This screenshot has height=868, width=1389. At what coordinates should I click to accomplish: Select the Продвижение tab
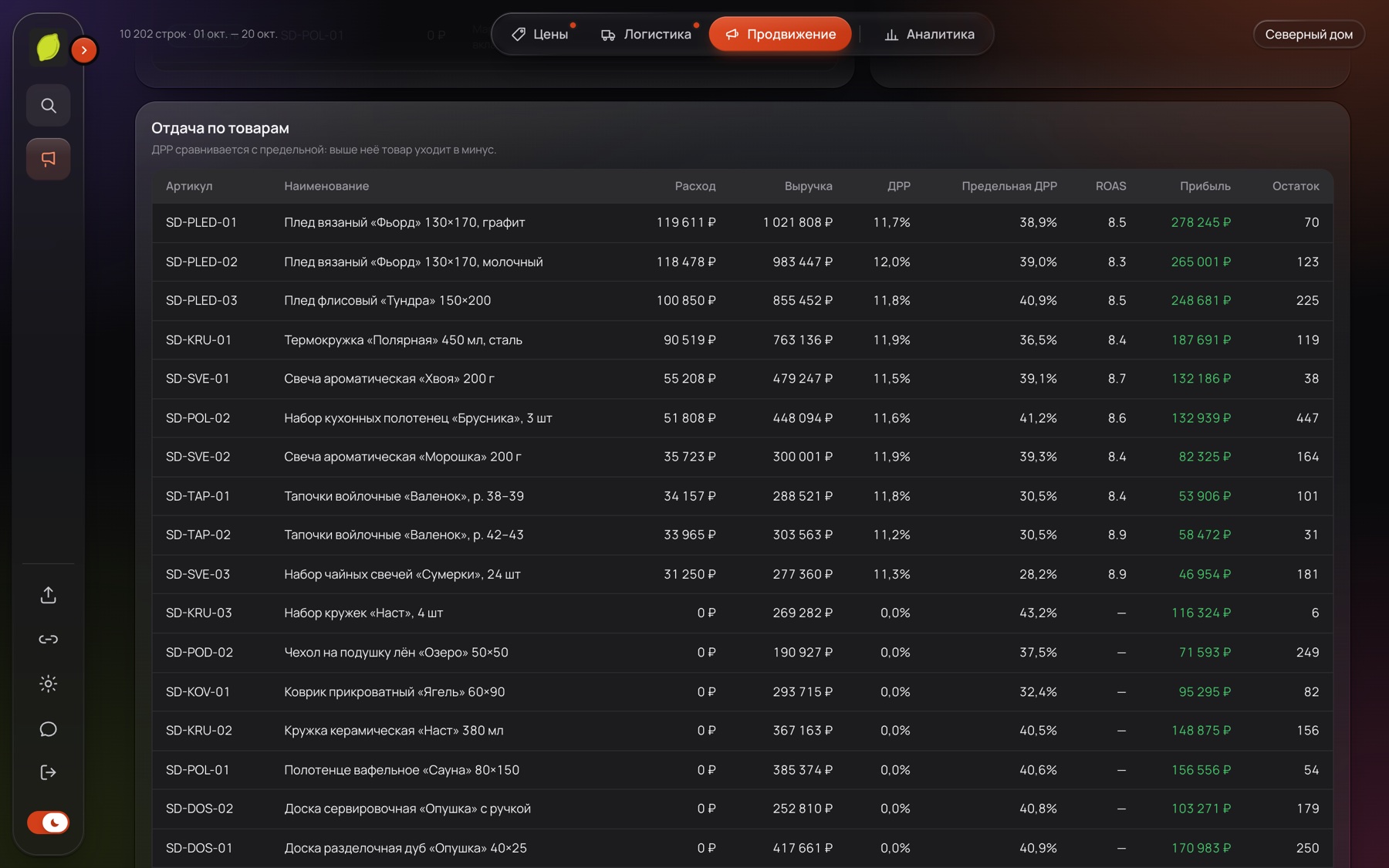coord(780,34)
